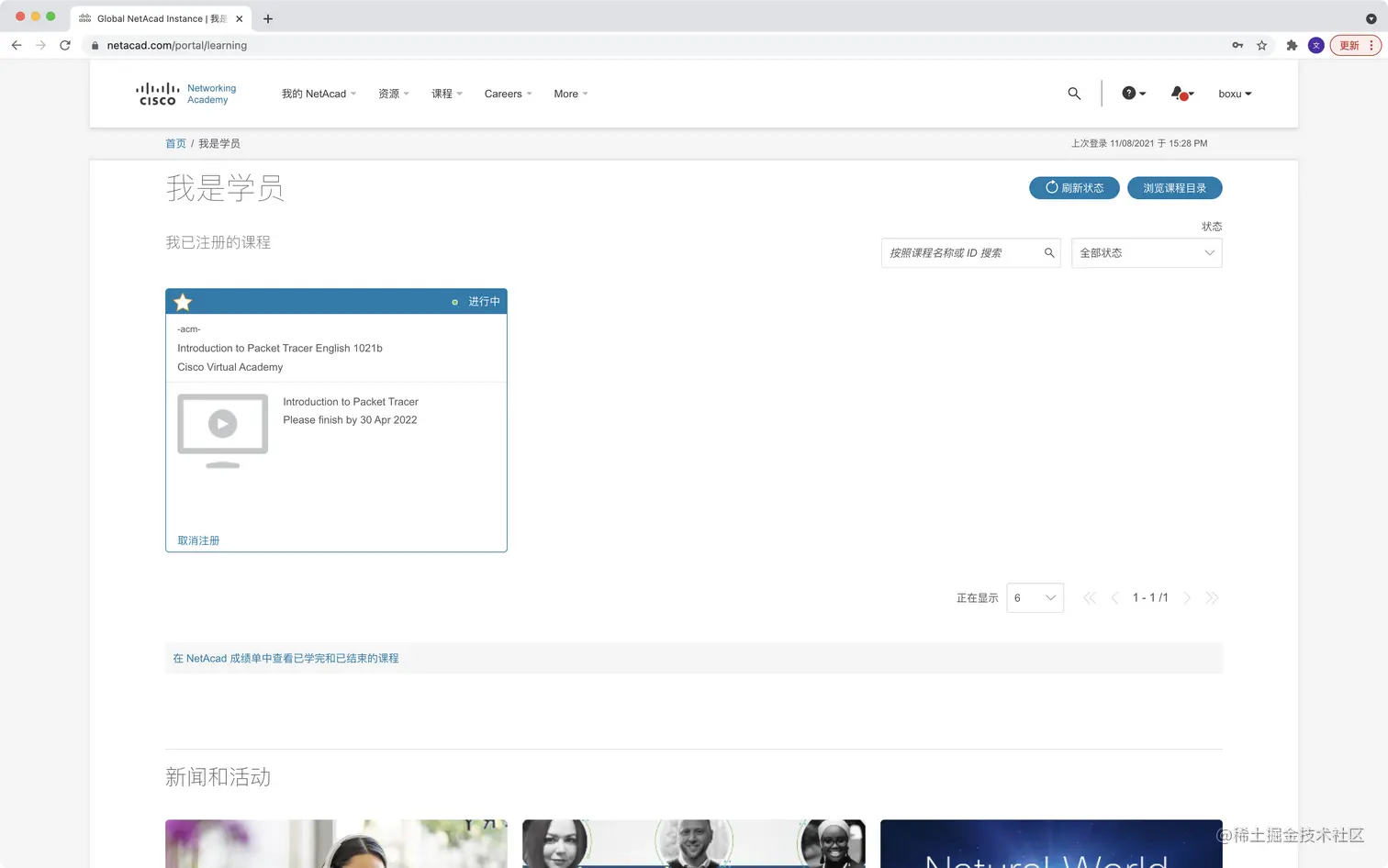Click the 首页 breadcrumb link
The width and height of the screenshot is (1388, 868).
[175, 144]
